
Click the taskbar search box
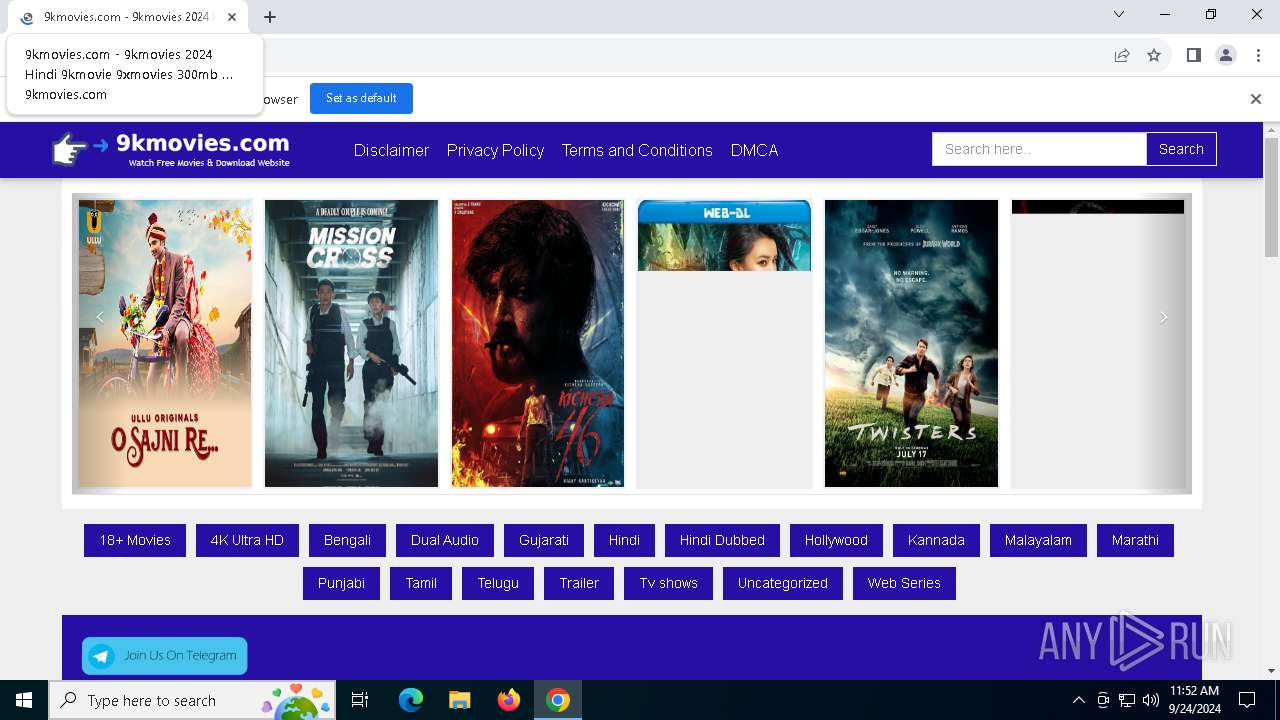point(191,700)
